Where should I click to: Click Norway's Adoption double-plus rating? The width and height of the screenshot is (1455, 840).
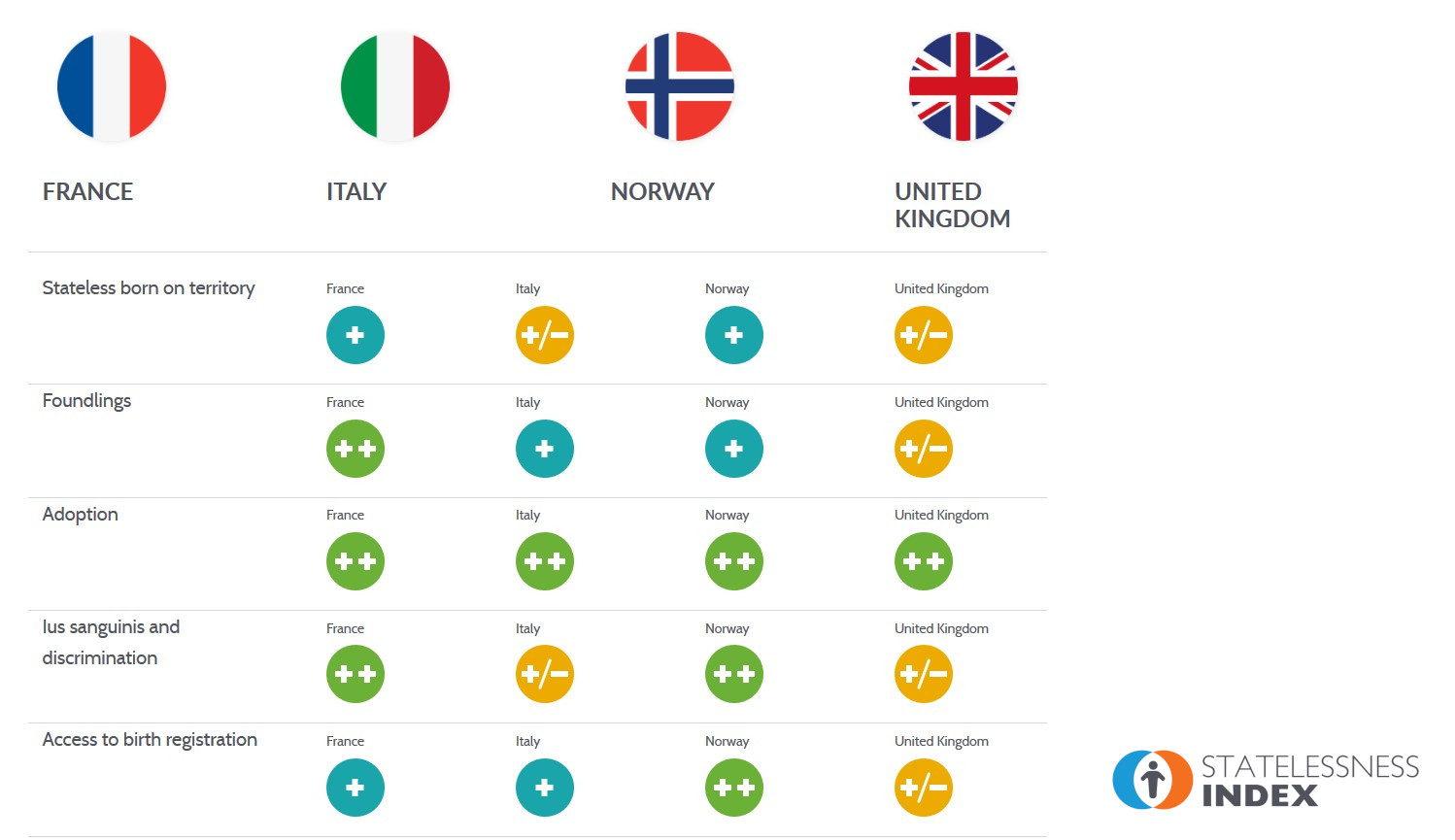[734, 561]
